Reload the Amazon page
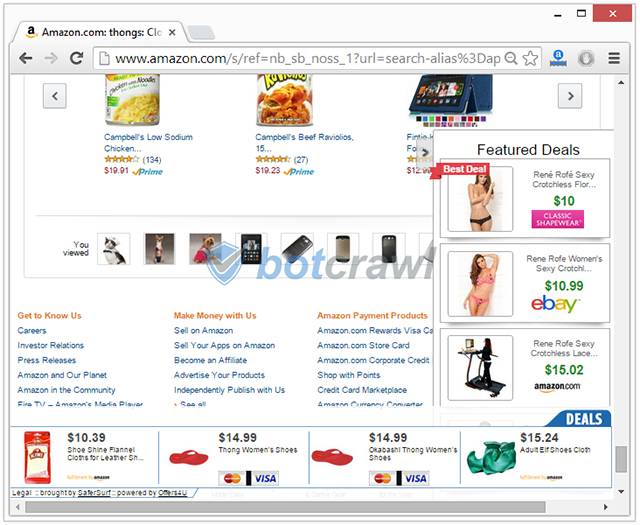 coord(76,59)
